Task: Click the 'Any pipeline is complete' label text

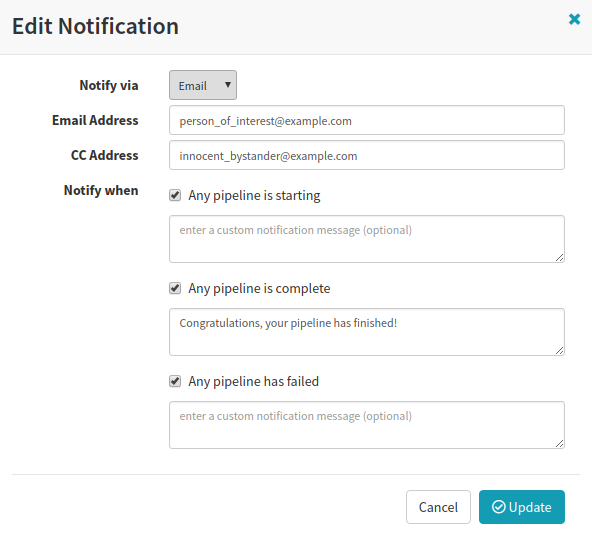Action: tap(259, 288)
